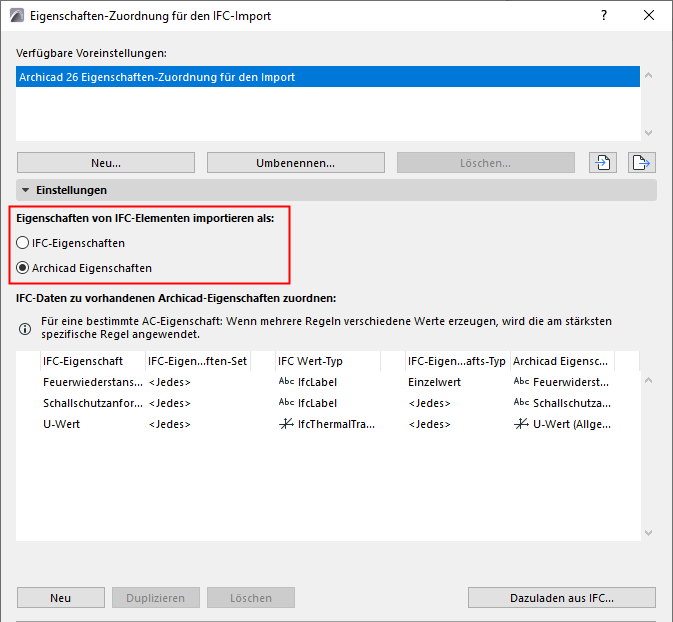Image resolution: width=673 pixels, height=622 pixels.
Task: Click the Dazuladen aus IFC... button
Action: [x=562, y=598]
